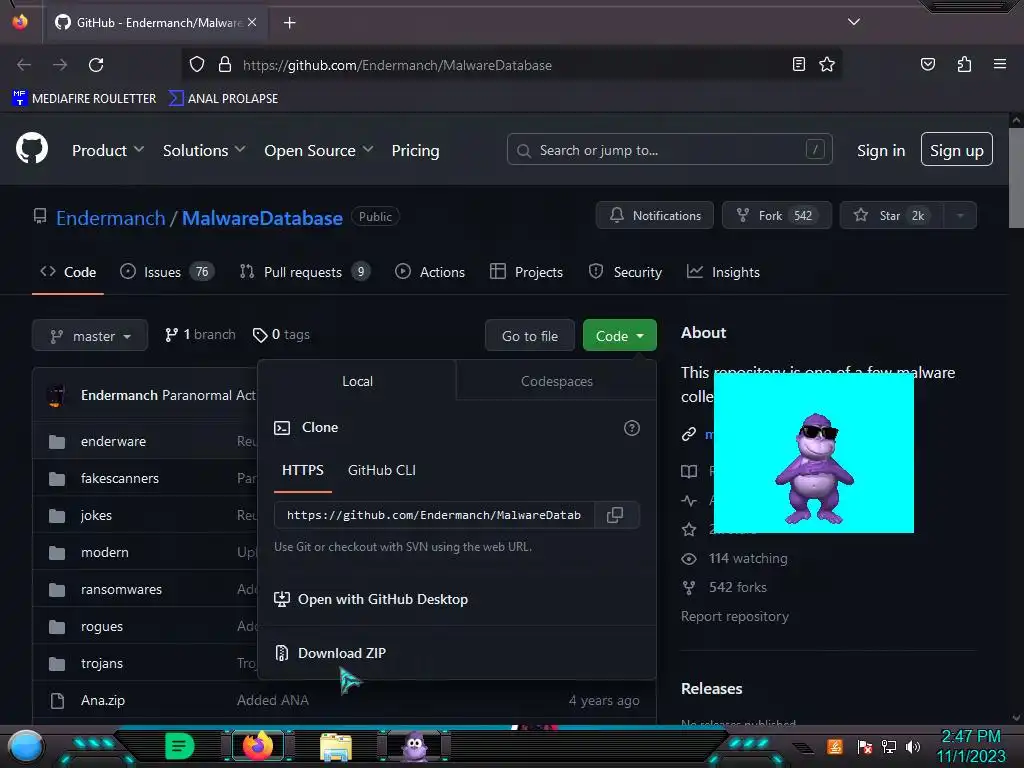This screenshot has width=1024, height=768.
Task: Switch to the Codespaces tab
Action: tap(556, 381)
